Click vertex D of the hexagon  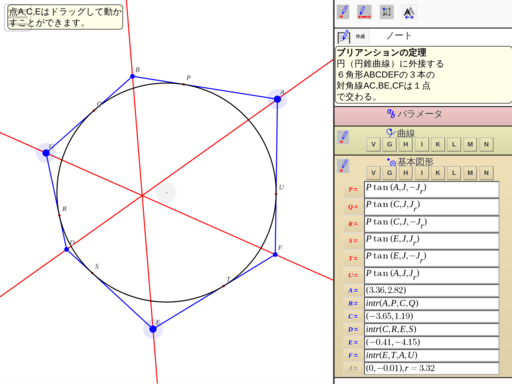67,249
